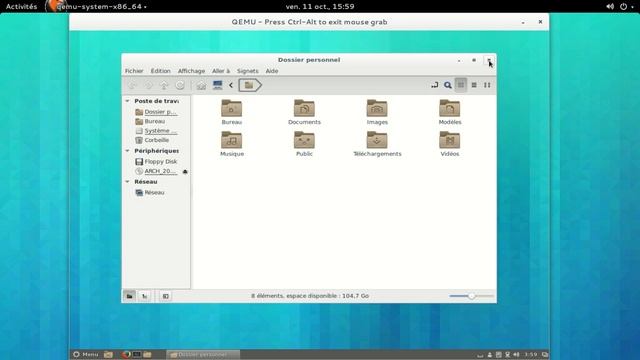Go back using the toolbar back arrow
The image size is (640, 360).
coord(132,85)
